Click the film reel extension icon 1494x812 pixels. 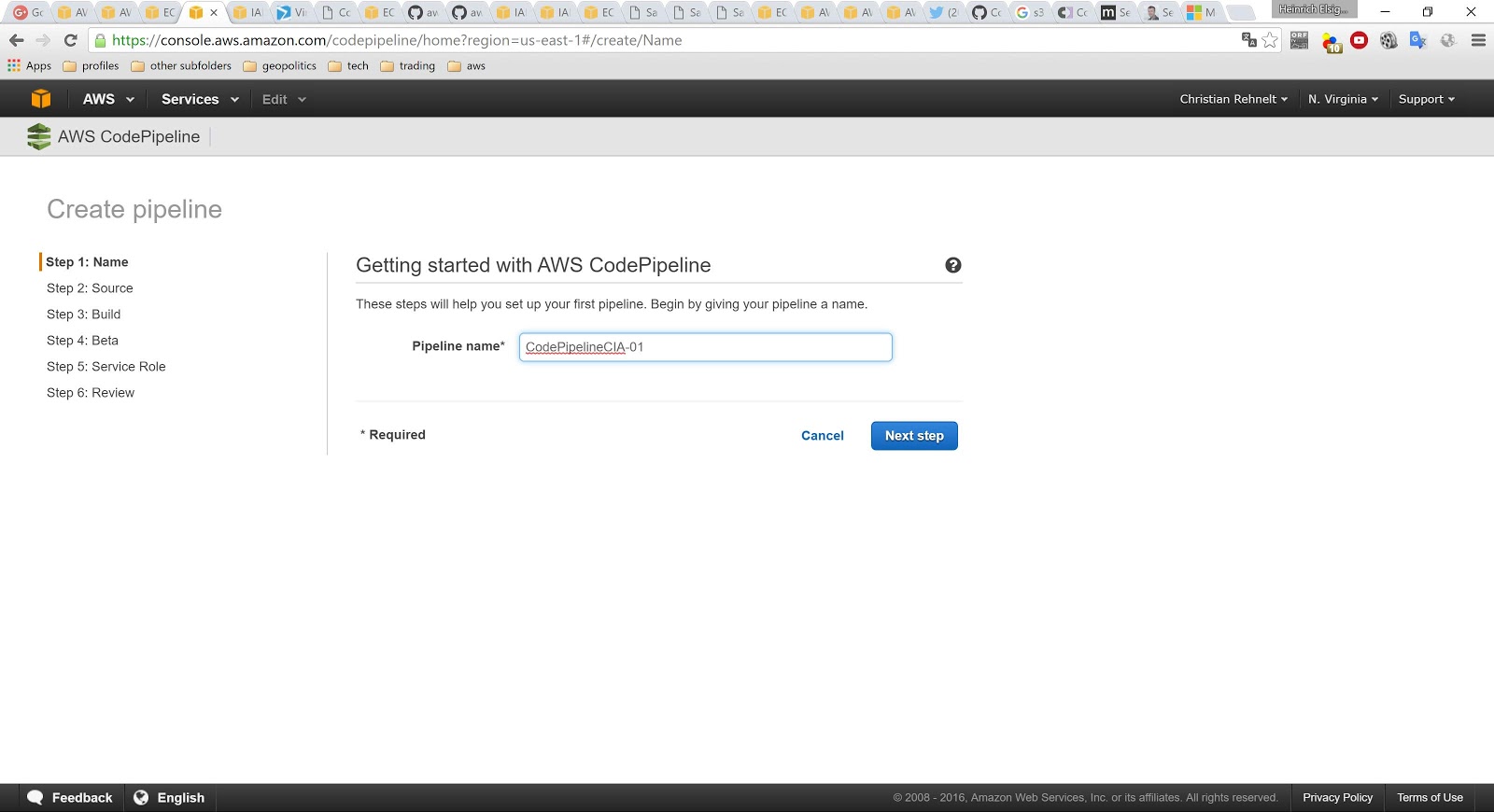coord(1389,40)
